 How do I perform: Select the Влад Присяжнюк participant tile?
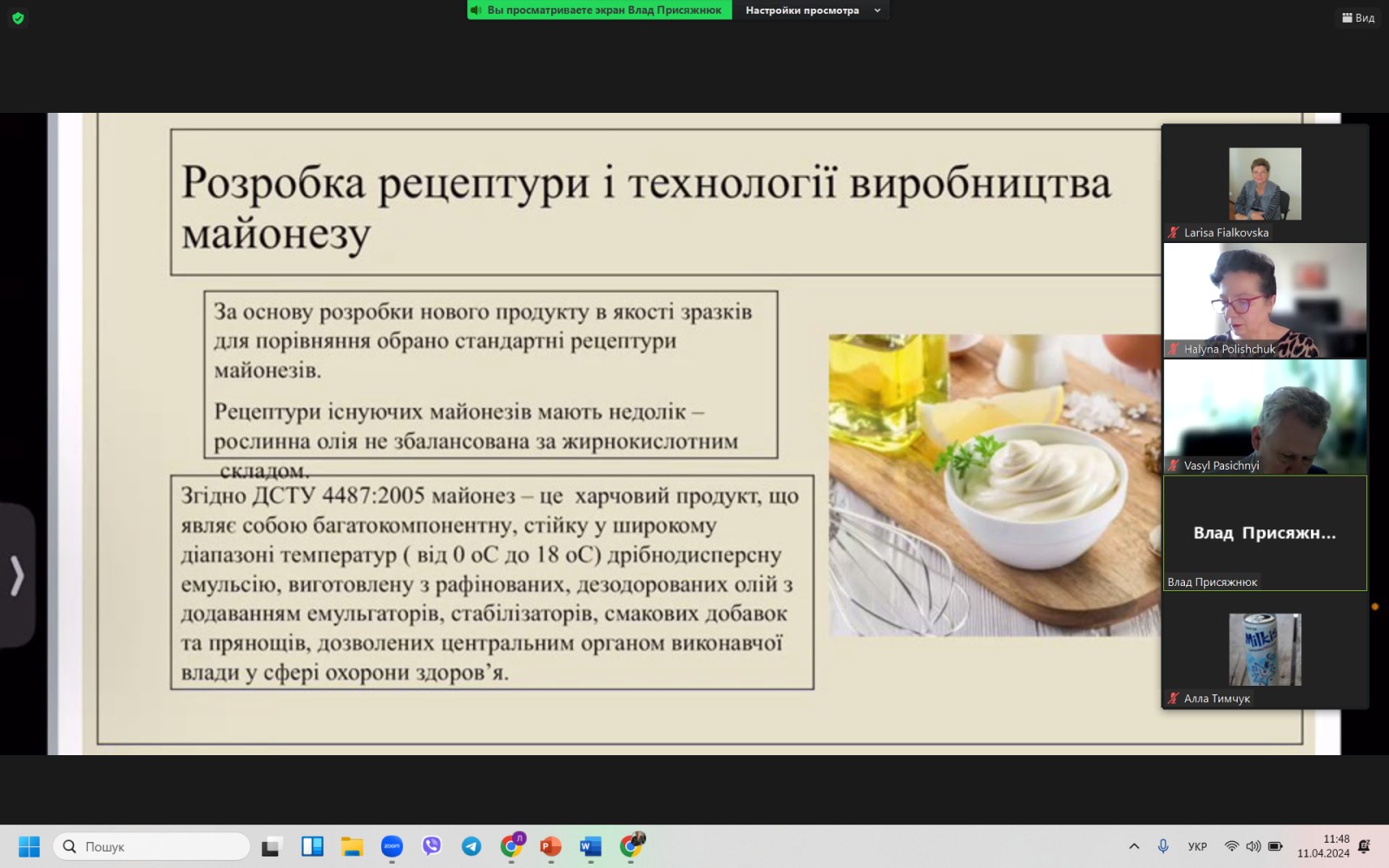pos(1264,533)
